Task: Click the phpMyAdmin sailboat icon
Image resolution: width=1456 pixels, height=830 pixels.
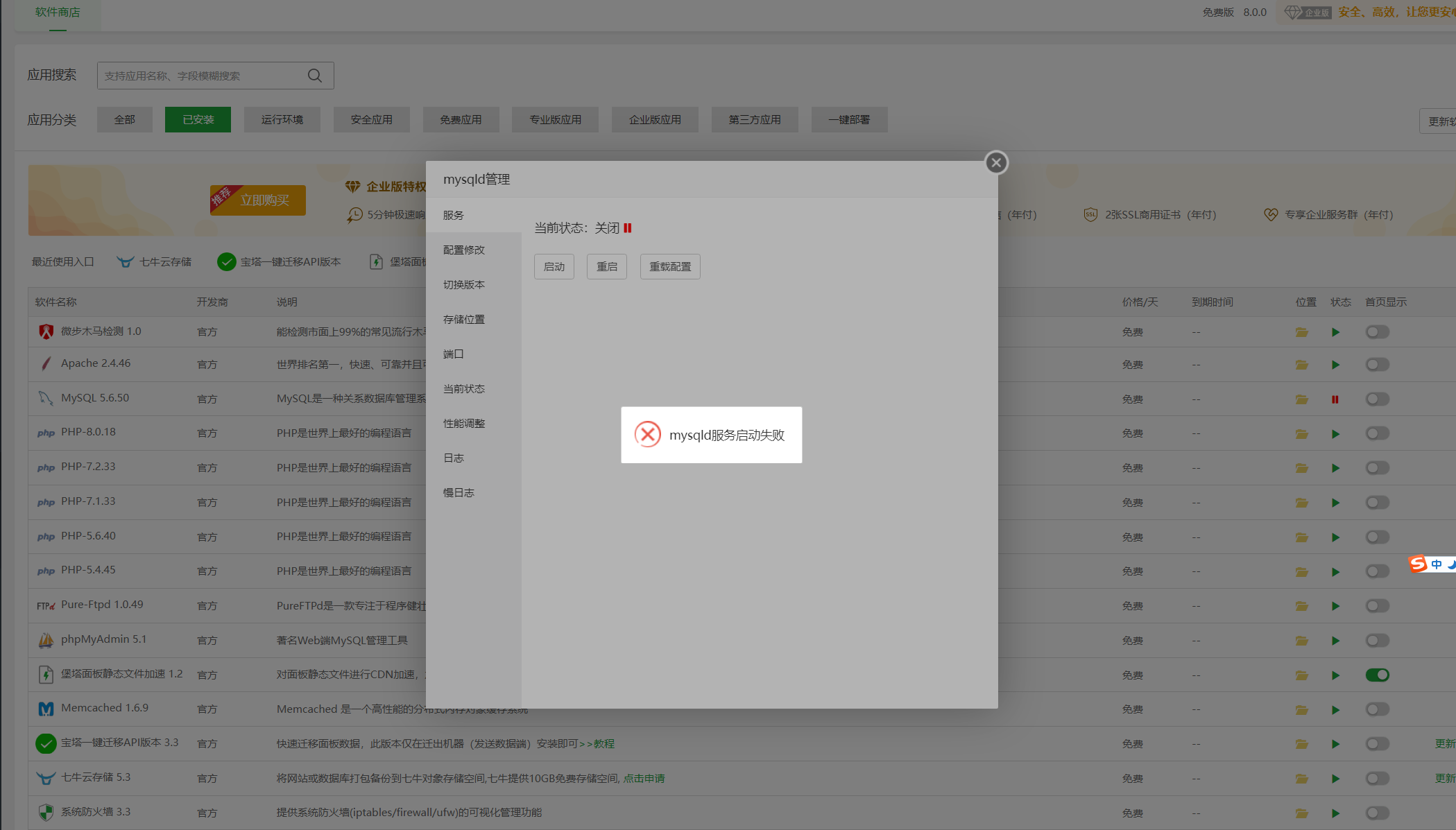Action: coord(46,640)
